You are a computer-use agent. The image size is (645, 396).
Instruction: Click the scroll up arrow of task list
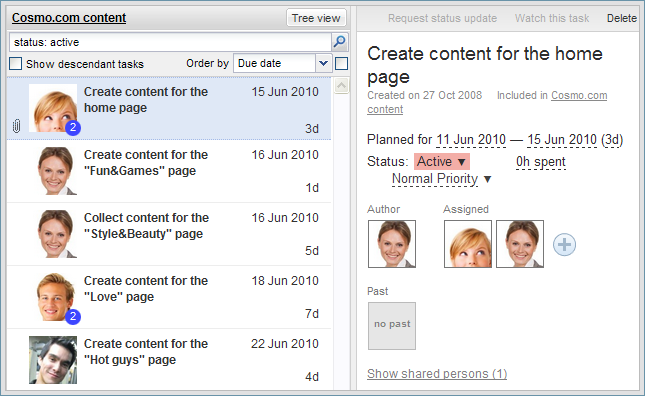point(341,86)
